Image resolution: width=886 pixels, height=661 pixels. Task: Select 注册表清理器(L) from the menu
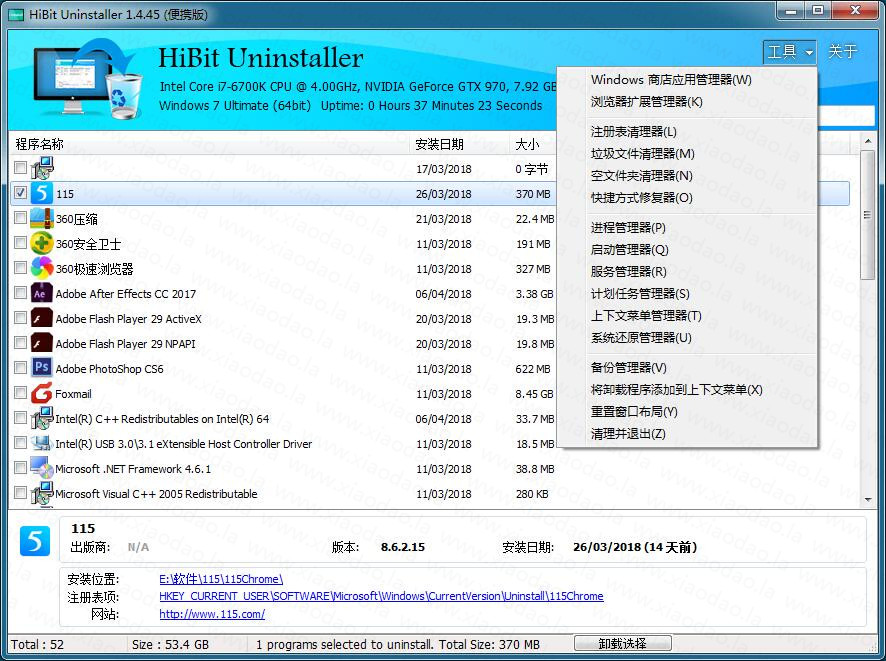633,132
